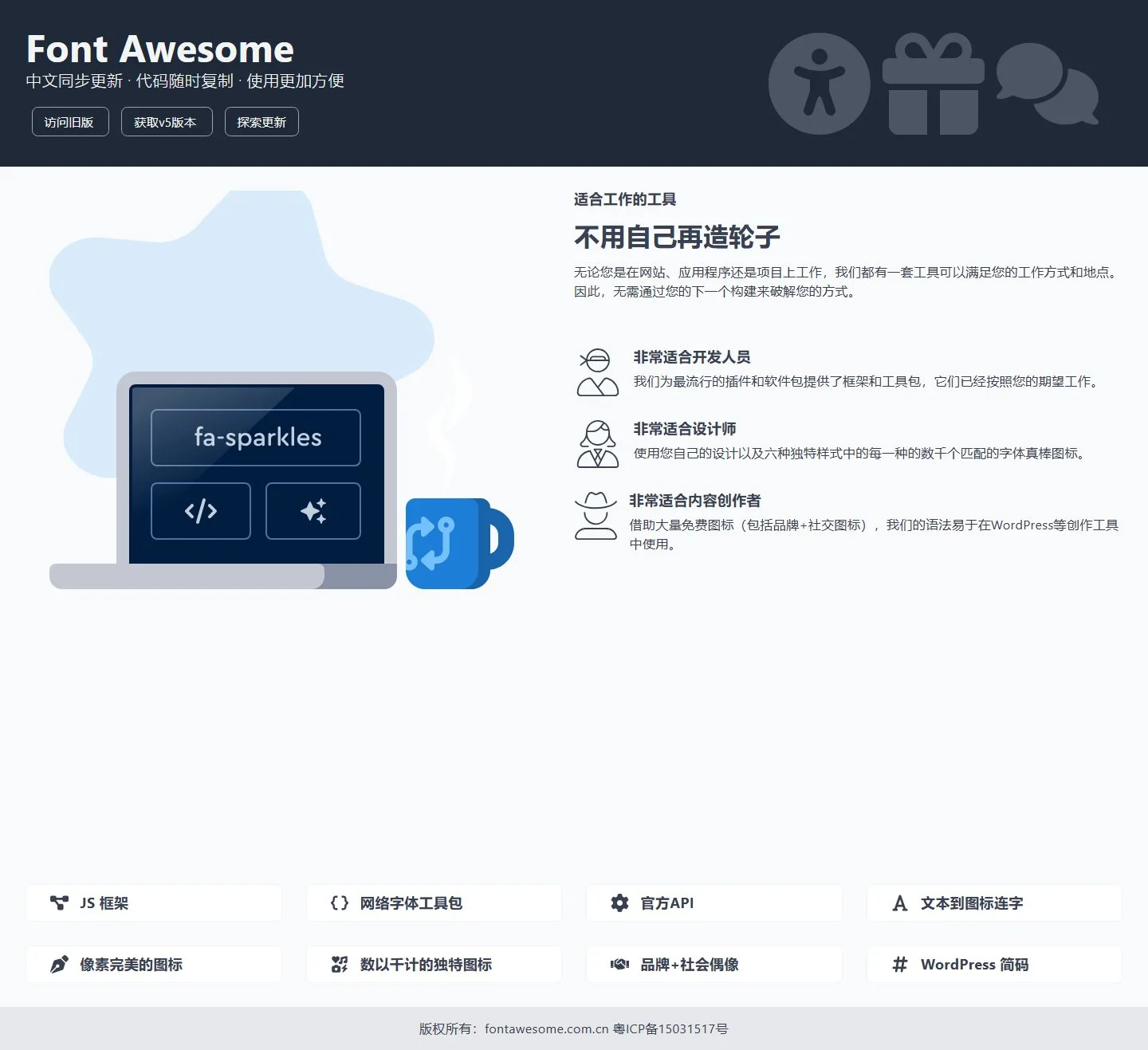Click the ninja developer icon
This screenshot has width=1148, height=1050.
coord(597,372)
